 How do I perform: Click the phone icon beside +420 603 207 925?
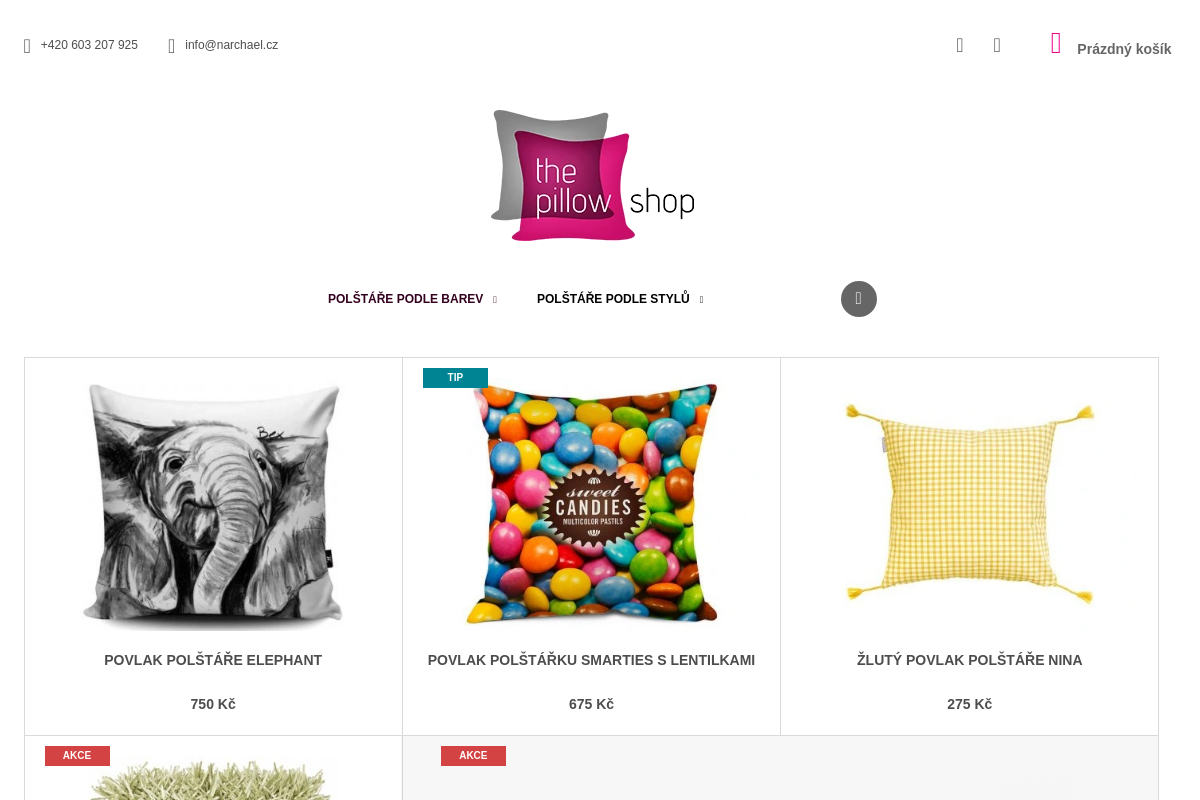(x=27, y=46)
